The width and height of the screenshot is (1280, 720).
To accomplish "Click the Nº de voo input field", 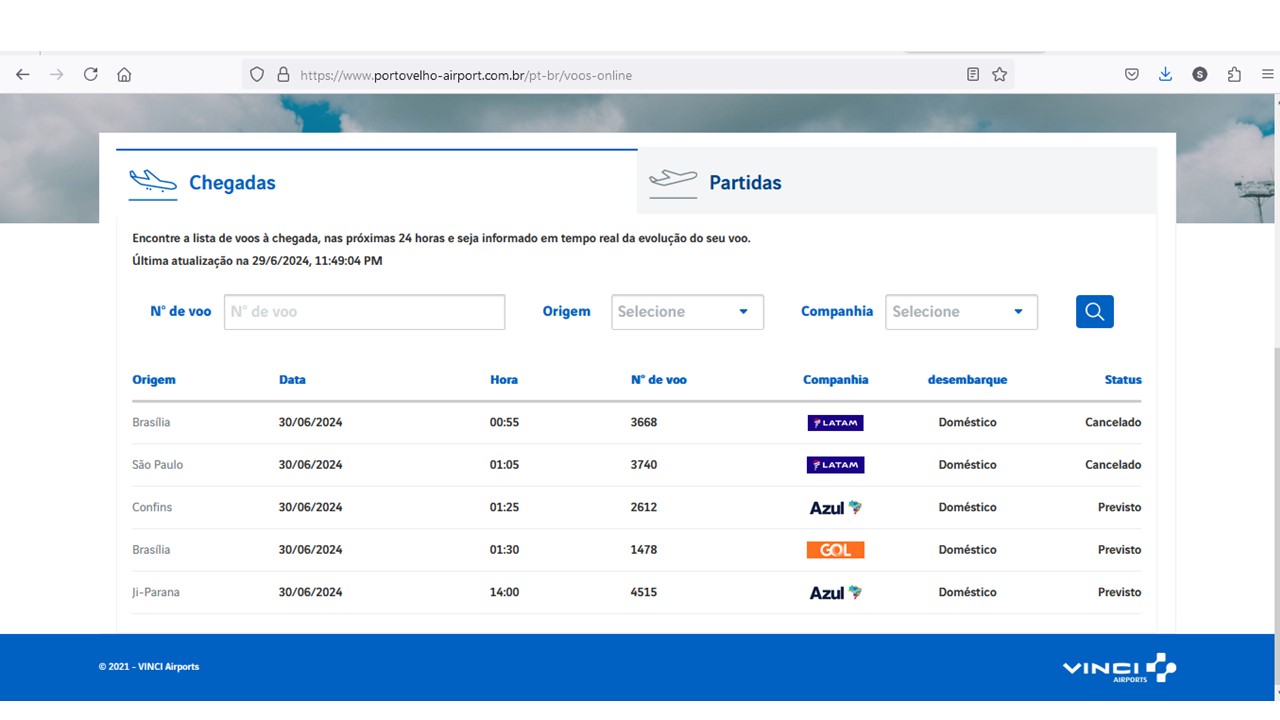I will [x=364, y=312].
